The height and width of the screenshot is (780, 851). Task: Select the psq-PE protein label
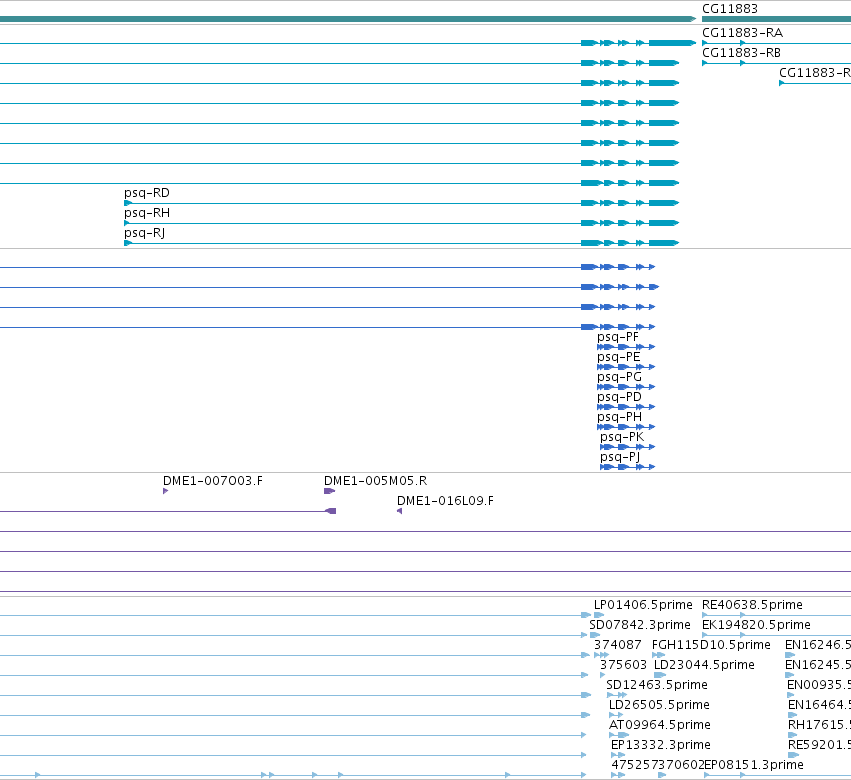[619, 357]
